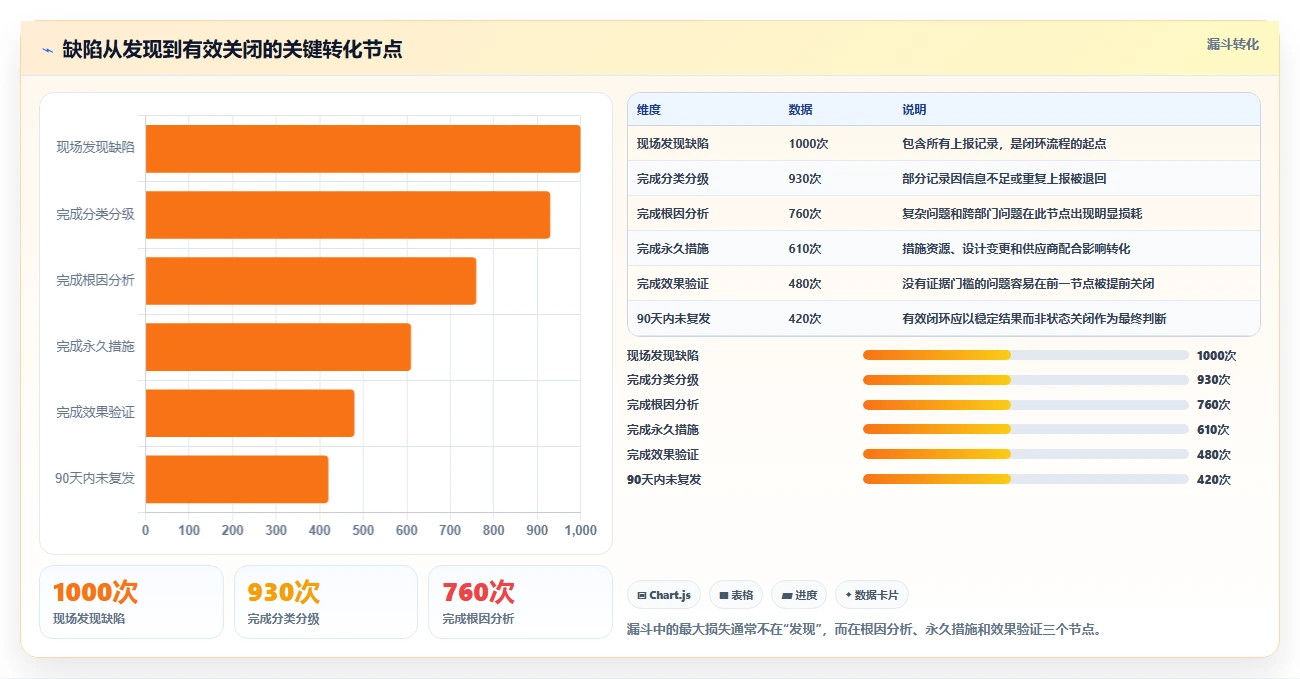
Task: Click the chart axis label 90天内未复发
Action: tap(95, 478)
